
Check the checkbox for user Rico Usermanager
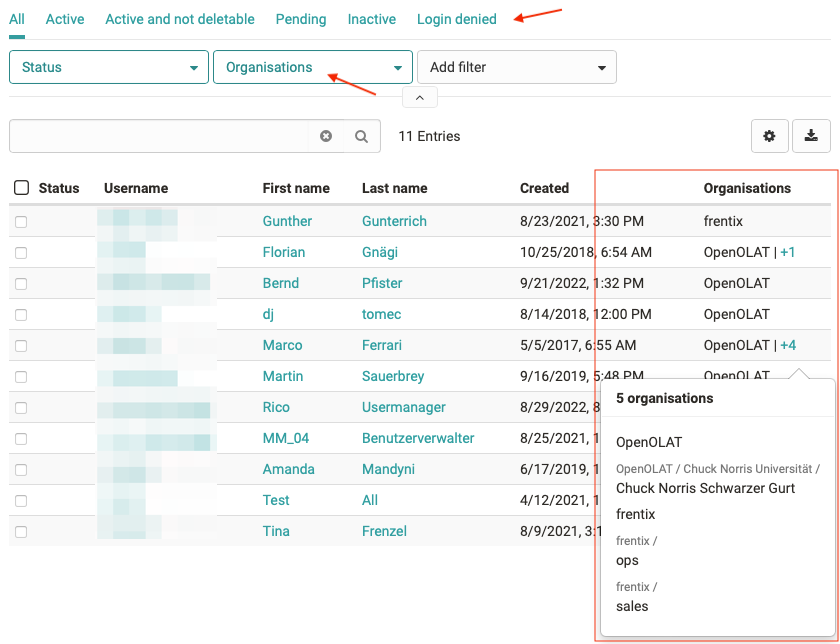click(x=21, y=407)
